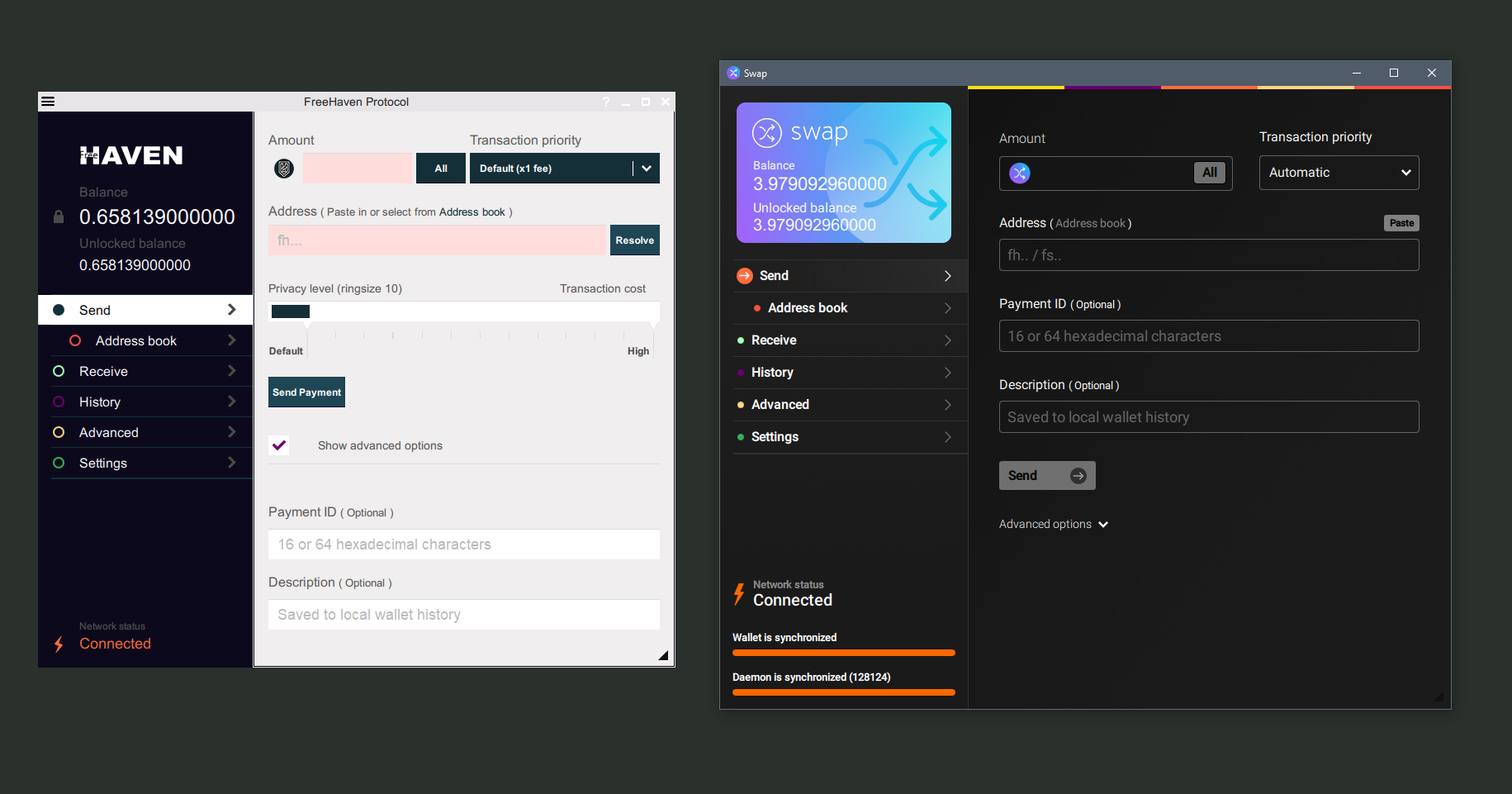The image size is (1512, 794).
Task: Click the All button in Swap Amount field
Action: click(x=1210, y=173)
